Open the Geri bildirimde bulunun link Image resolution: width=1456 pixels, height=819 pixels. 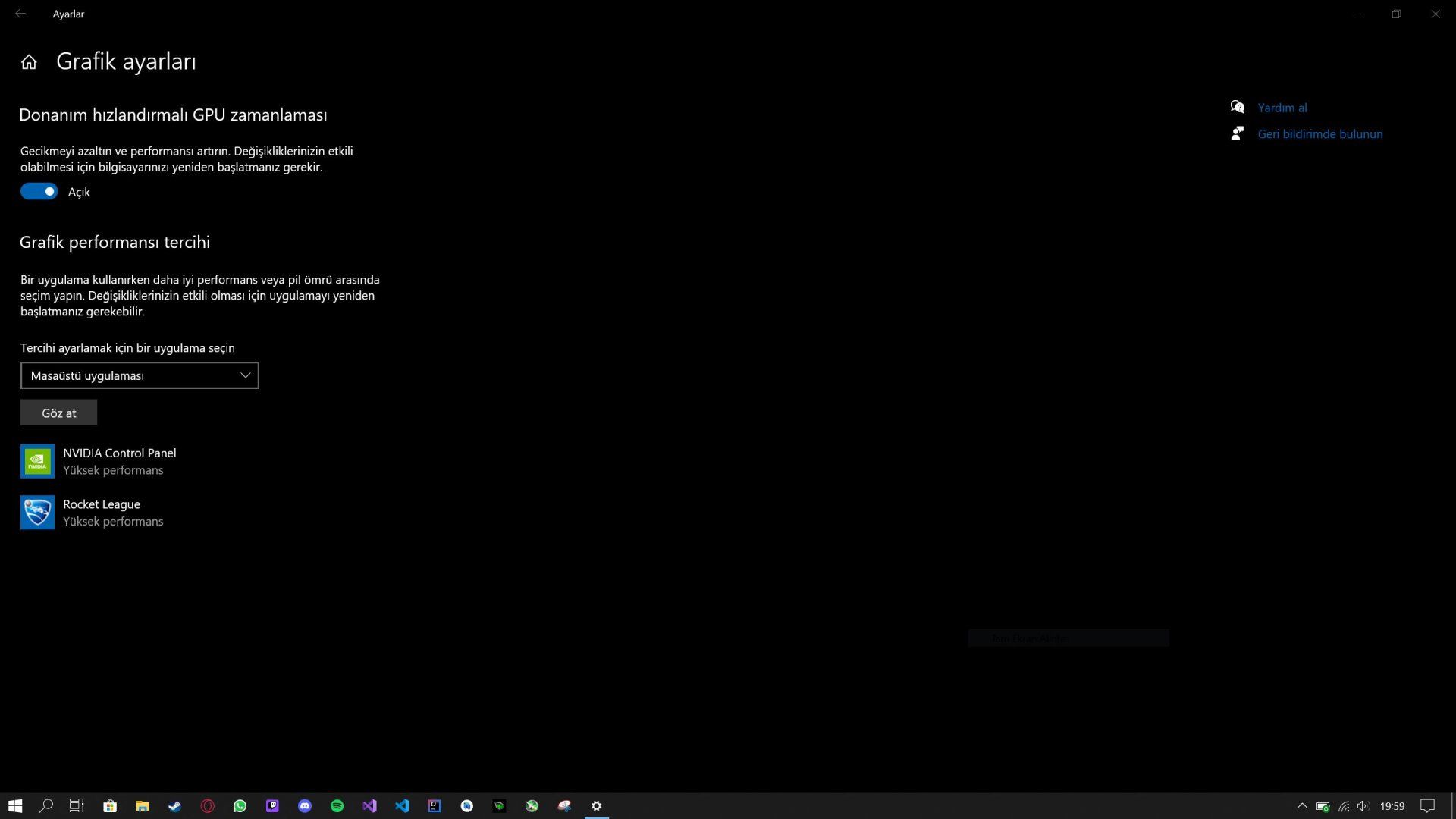click(x=1319, y=134)
